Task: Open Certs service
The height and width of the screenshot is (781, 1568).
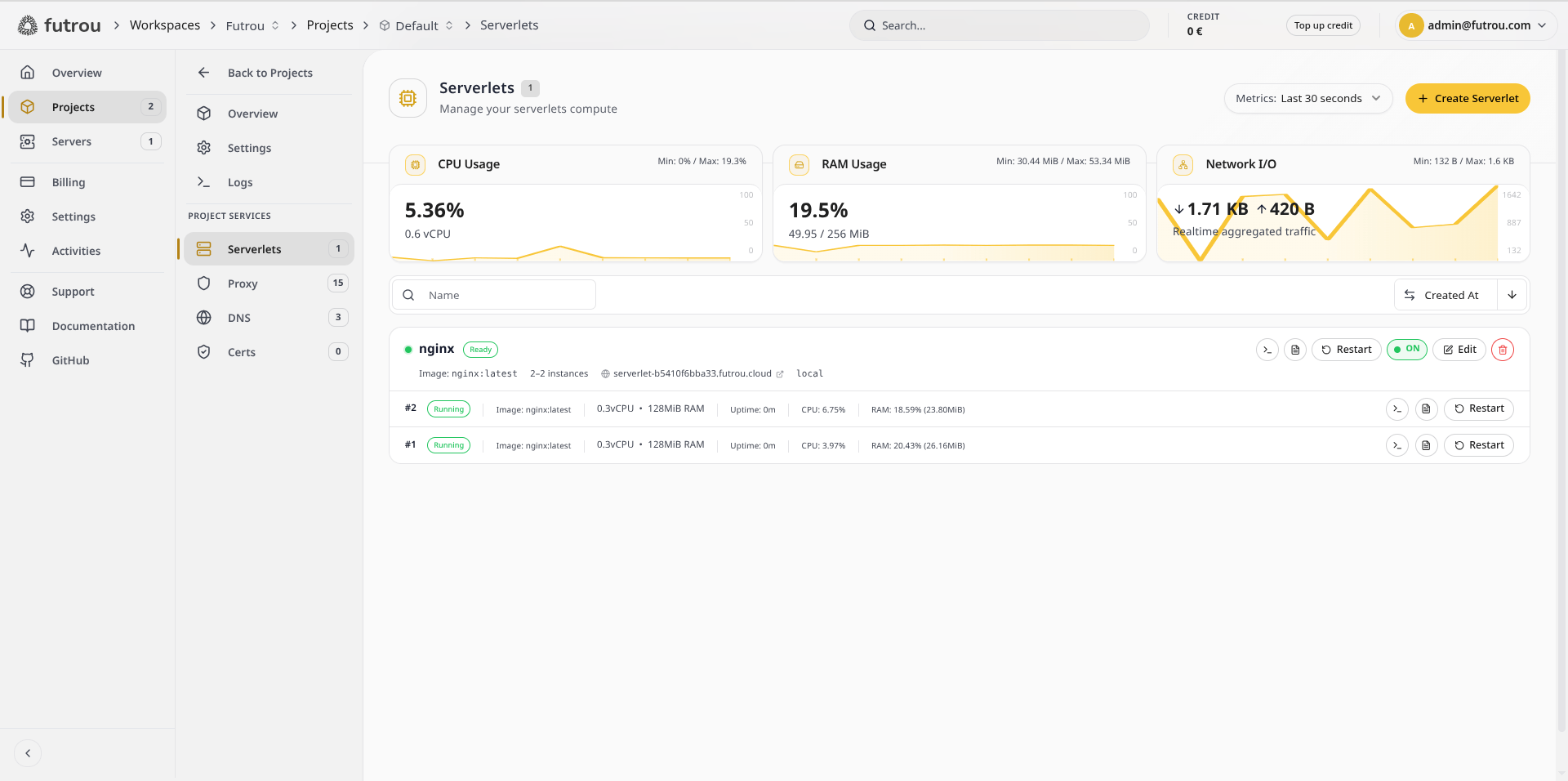Action: (269, 352)
